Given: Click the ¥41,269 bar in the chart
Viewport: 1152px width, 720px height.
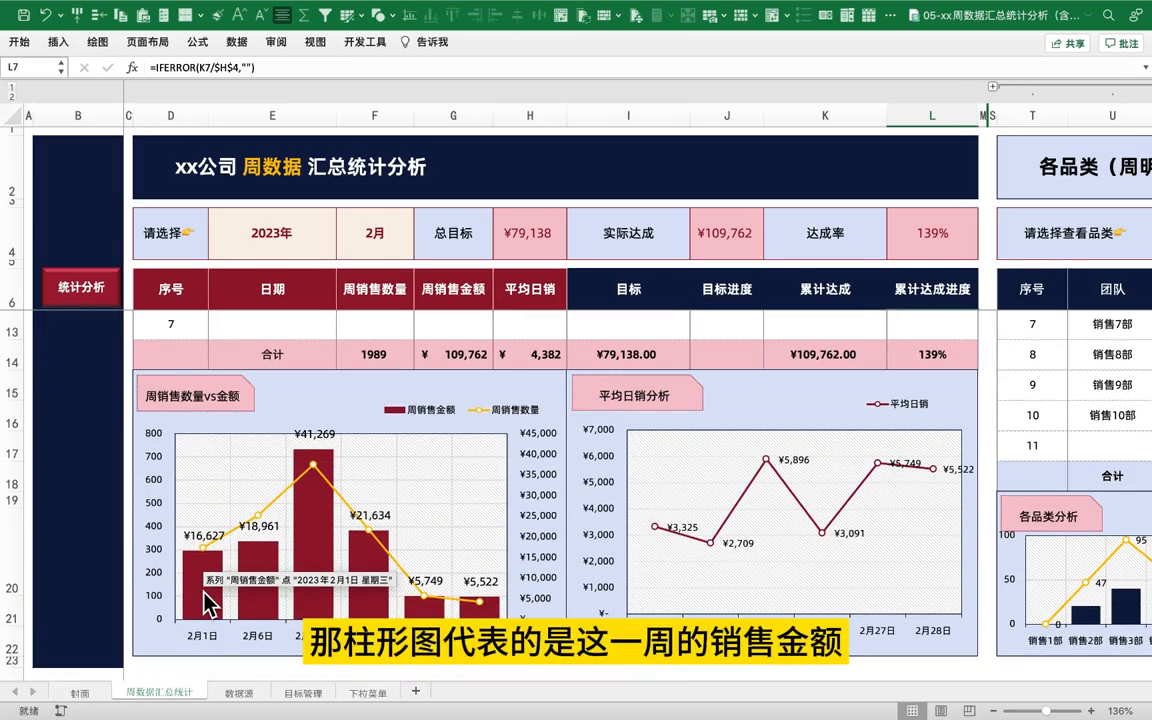Looking at the screenshot, I should (313, 534).
